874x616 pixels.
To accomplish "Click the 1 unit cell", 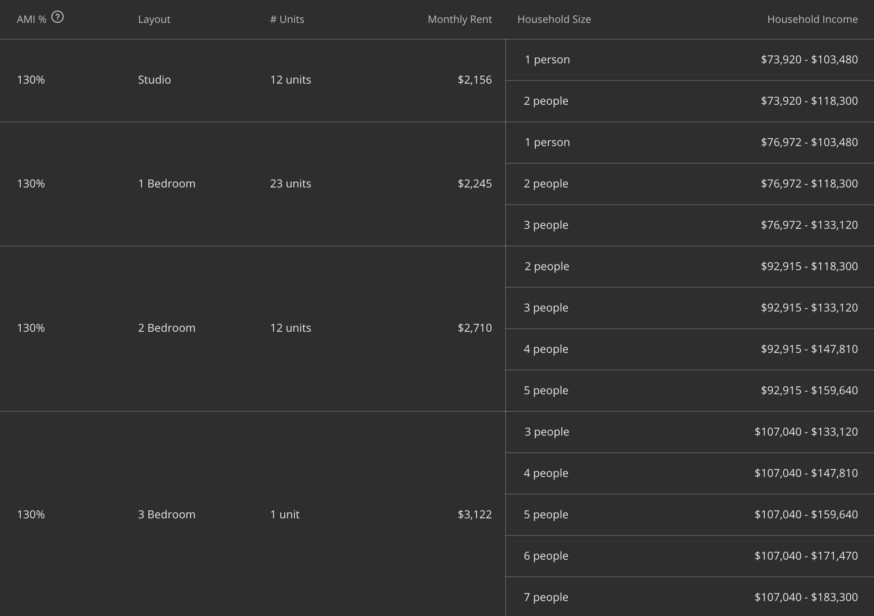I will click(284, 515).
